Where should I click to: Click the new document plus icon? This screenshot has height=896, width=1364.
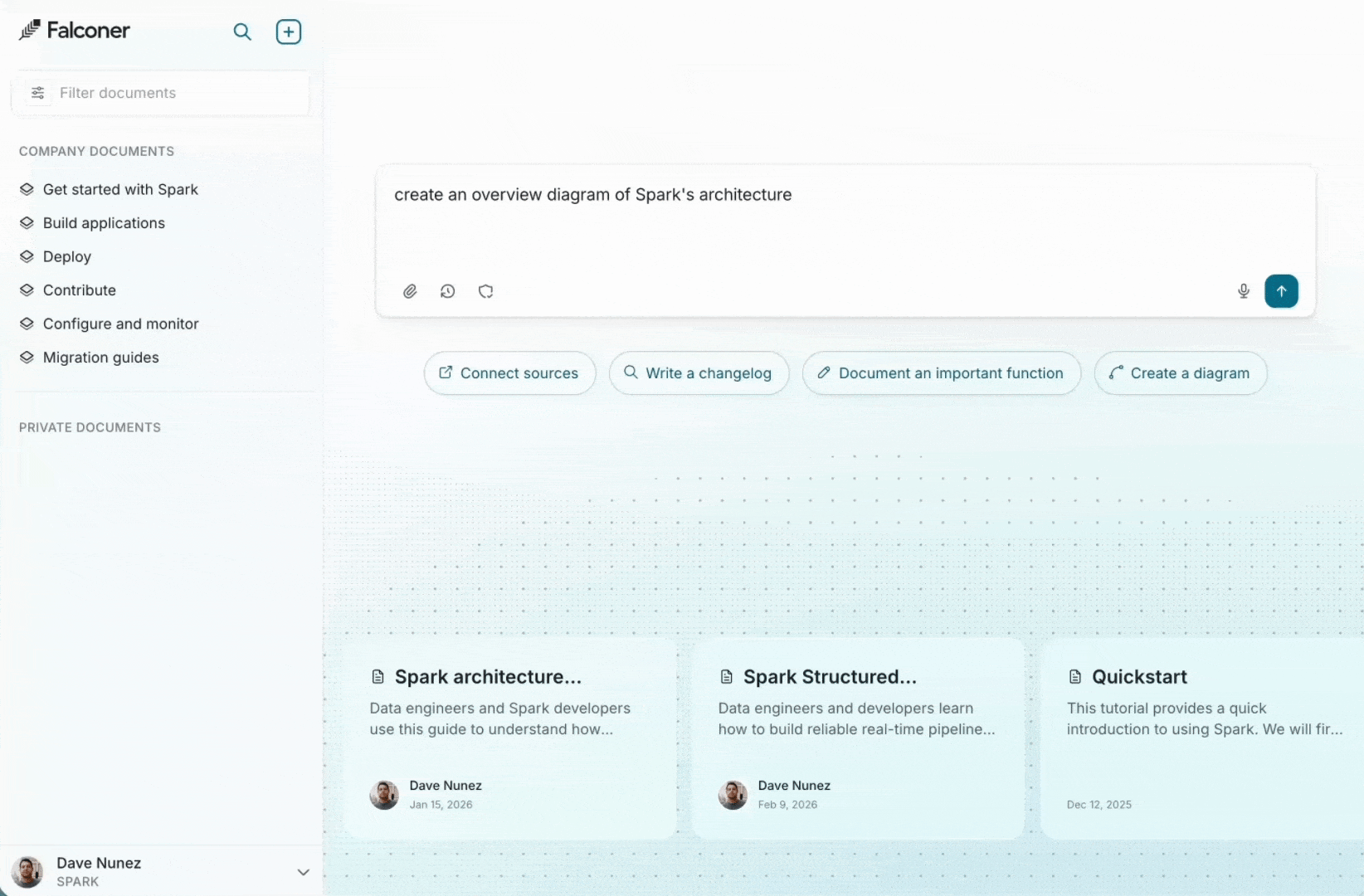click(288, 32)
